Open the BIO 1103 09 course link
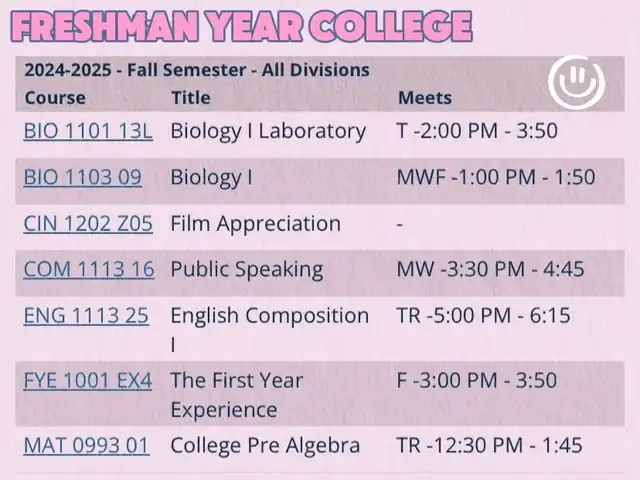The image size is (640, 480). (83, 178)
